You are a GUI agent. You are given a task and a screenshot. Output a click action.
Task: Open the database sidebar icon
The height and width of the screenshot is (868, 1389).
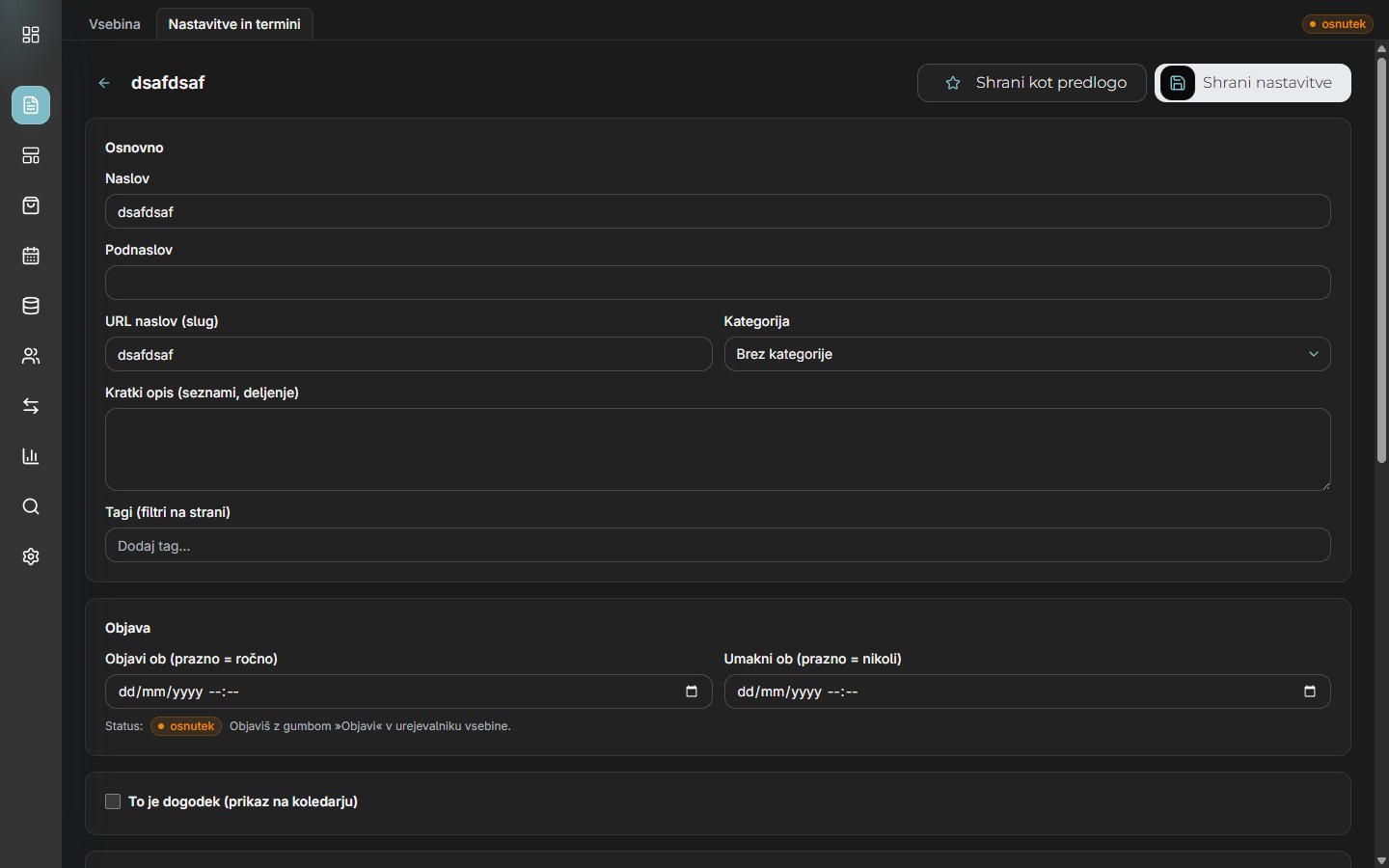tap(31, 306)
